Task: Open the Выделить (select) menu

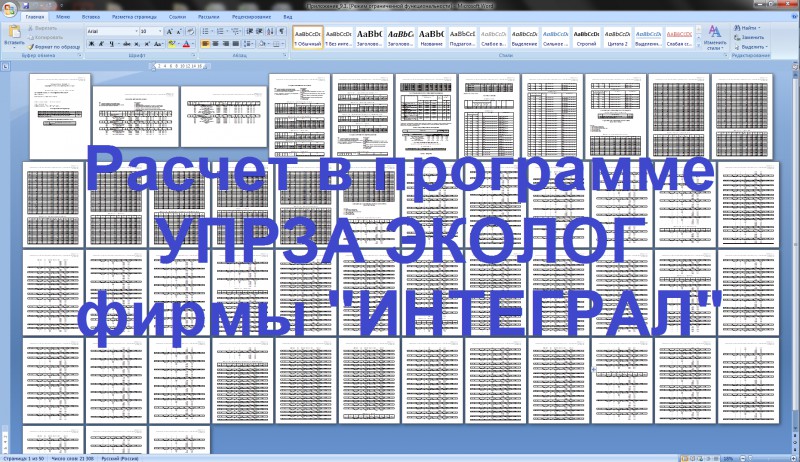Action: coord(751,46)
